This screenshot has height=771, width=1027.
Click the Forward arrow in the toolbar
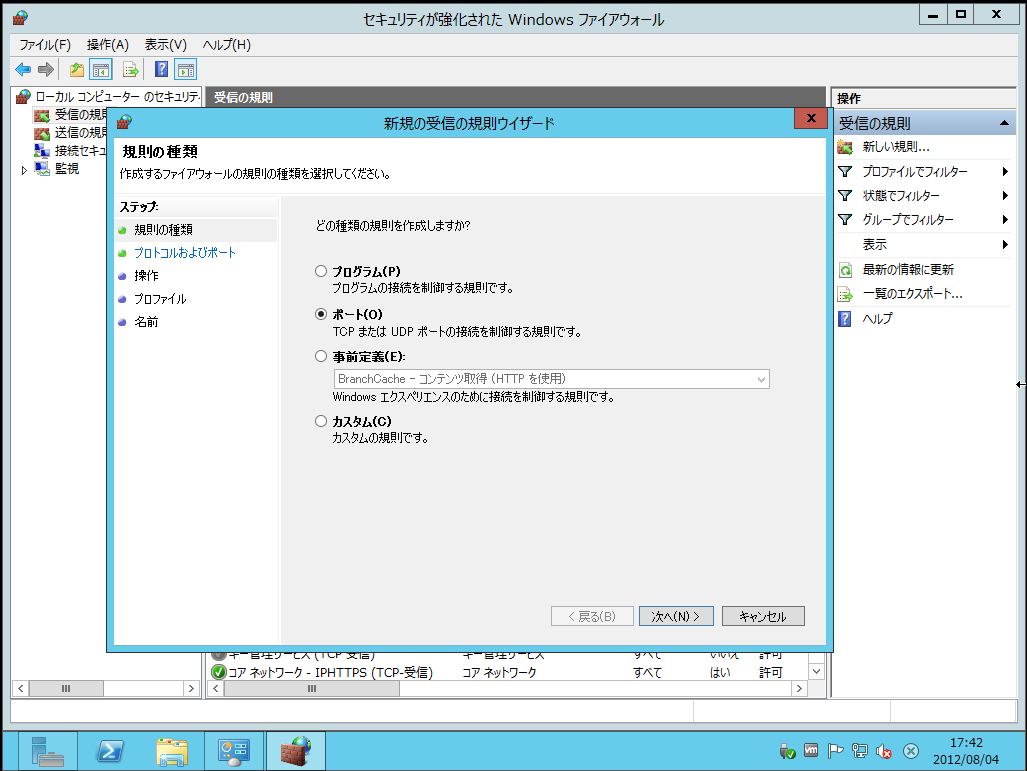(x=45, y=69)
